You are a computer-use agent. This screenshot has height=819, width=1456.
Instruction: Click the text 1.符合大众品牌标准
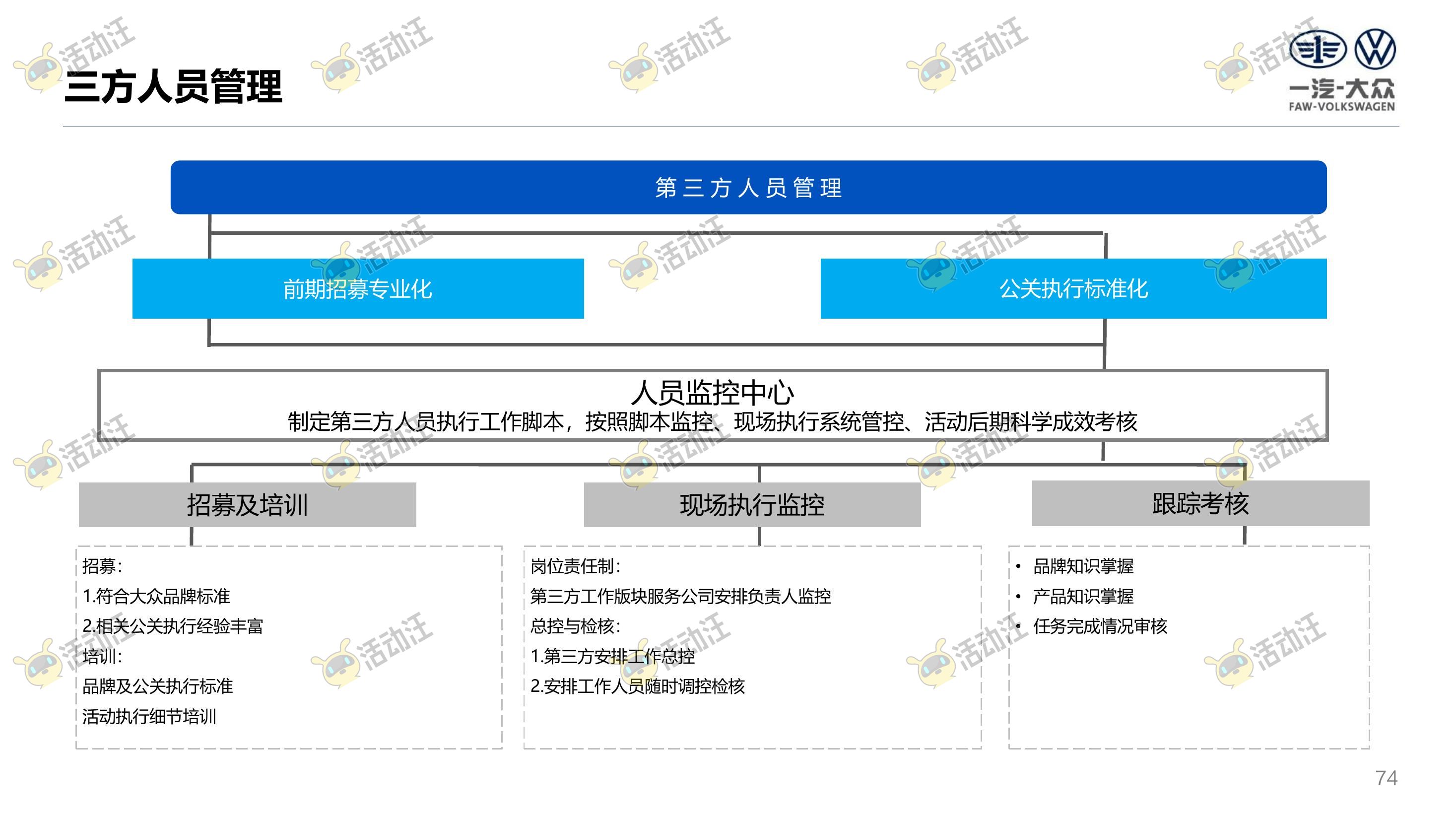click(x=156, y=596)
